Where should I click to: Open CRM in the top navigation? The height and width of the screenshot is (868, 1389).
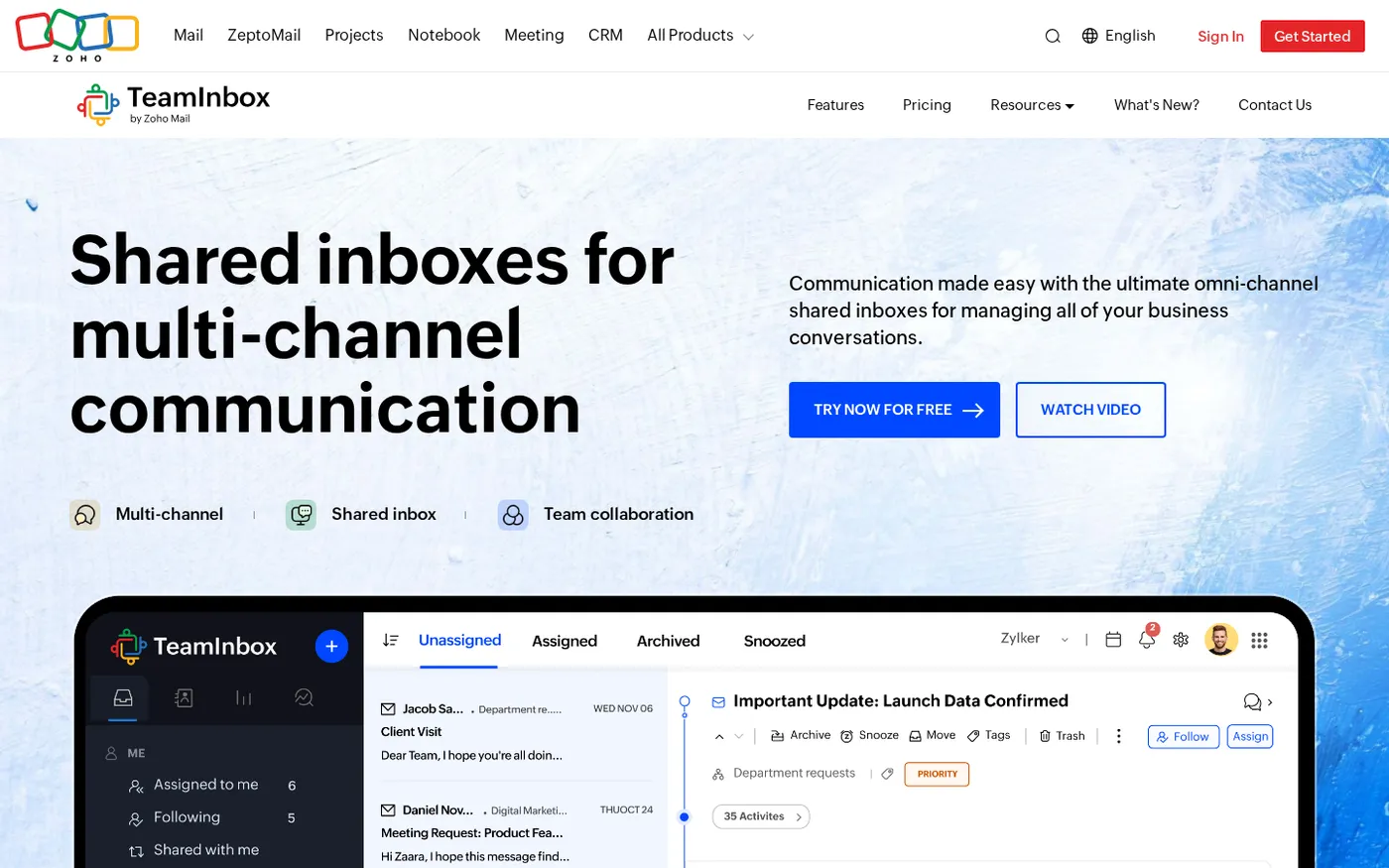pos(605,36)
